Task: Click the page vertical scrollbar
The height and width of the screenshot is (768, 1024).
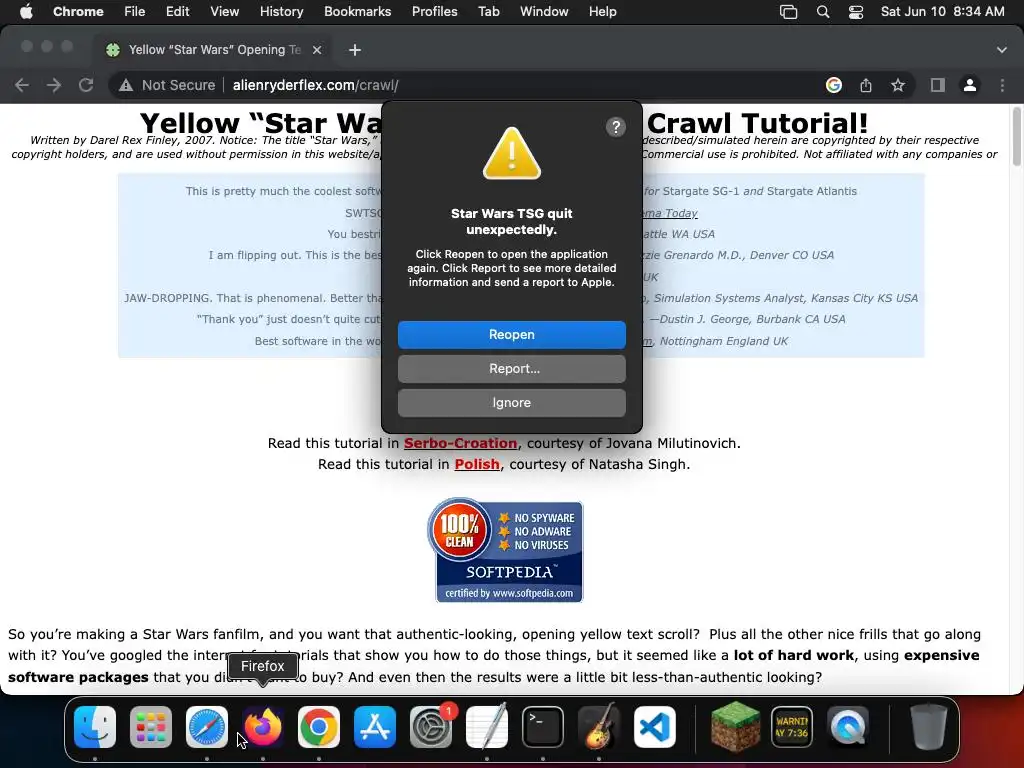Action: (x=1016, y=137)
